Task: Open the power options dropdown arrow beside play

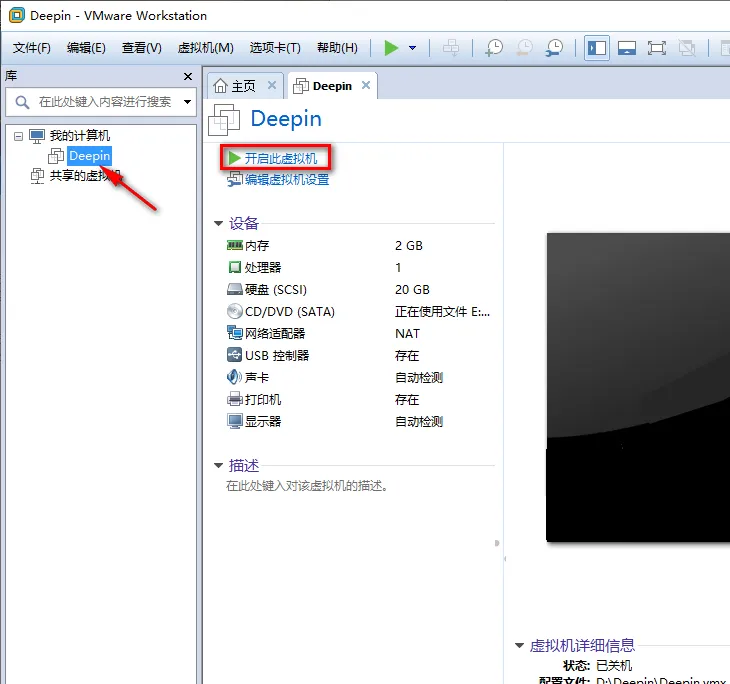Action: (412, 47)
